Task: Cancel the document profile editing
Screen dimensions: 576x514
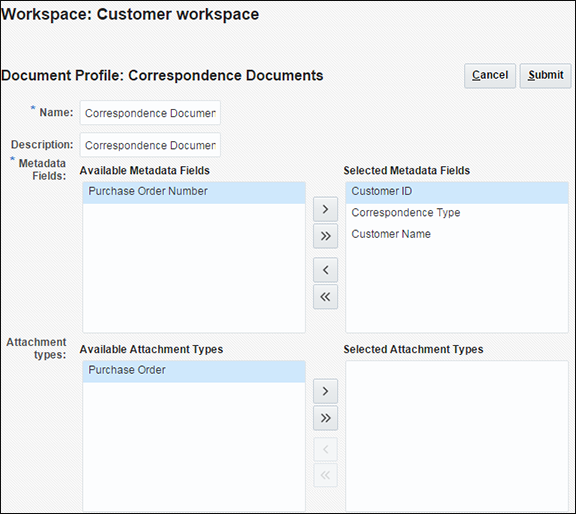Action: coord(490,76)
